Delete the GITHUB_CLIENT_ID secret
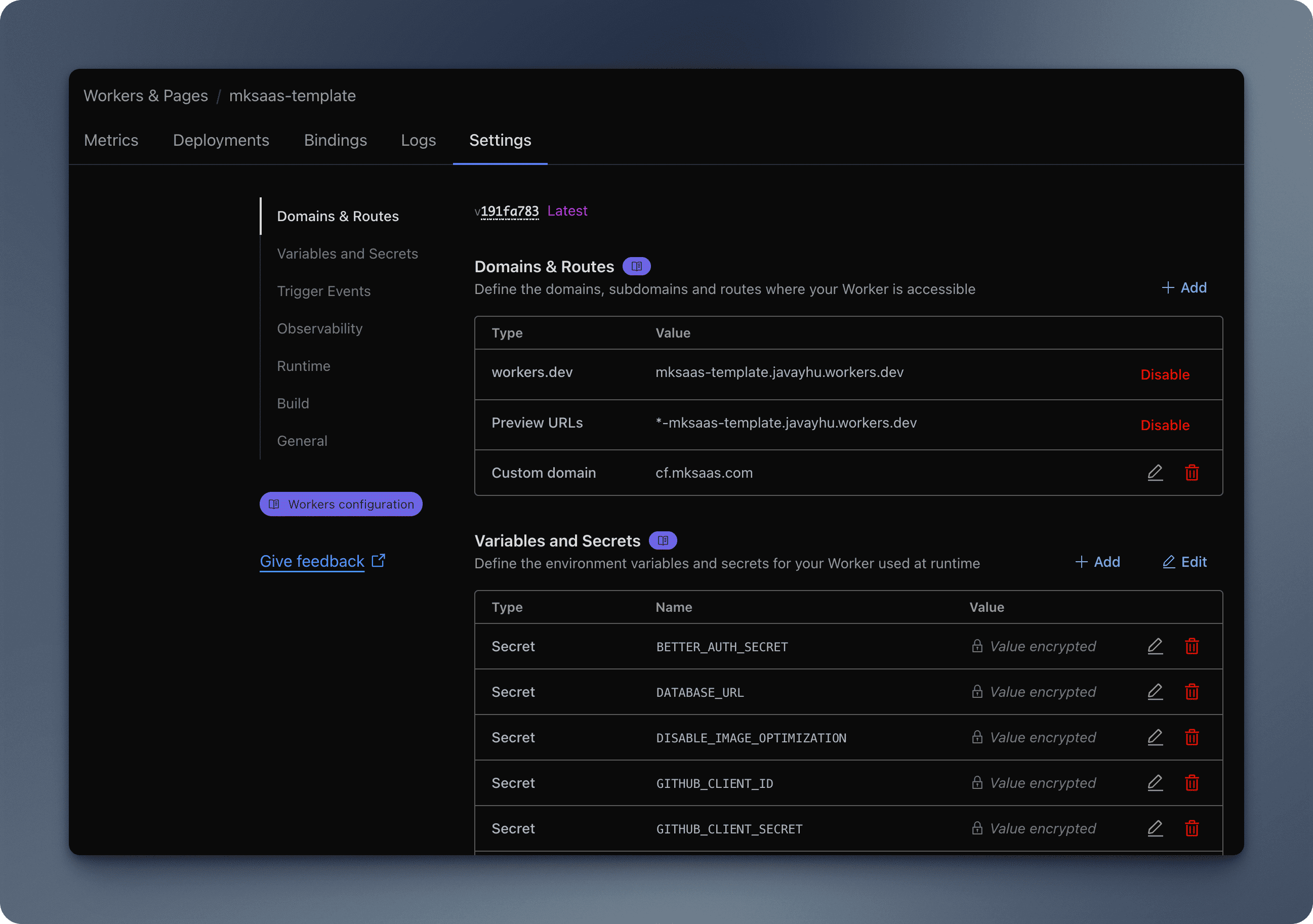Image resolution: width=1313 pixels, height=924 pixels. (1192, 783)
